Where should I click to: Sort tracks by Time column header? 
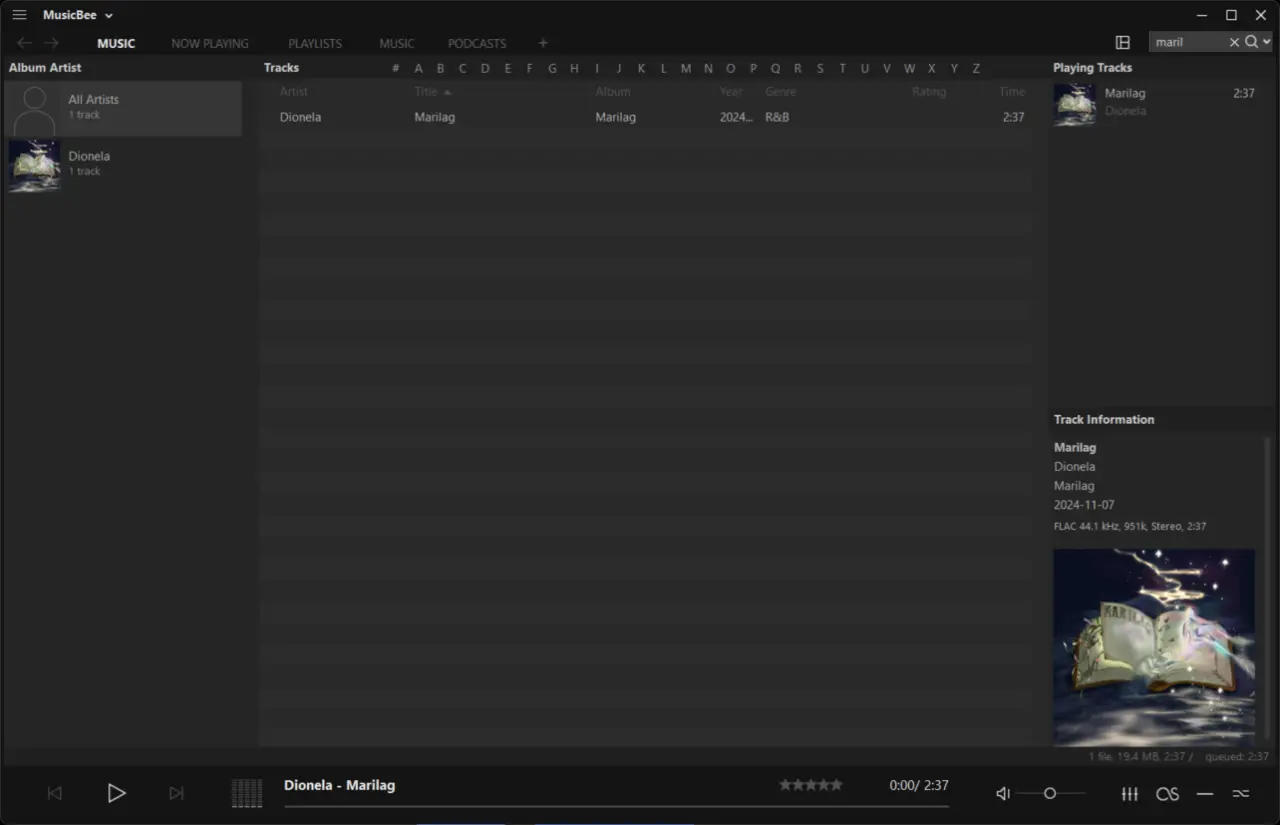coord(1012,92)
